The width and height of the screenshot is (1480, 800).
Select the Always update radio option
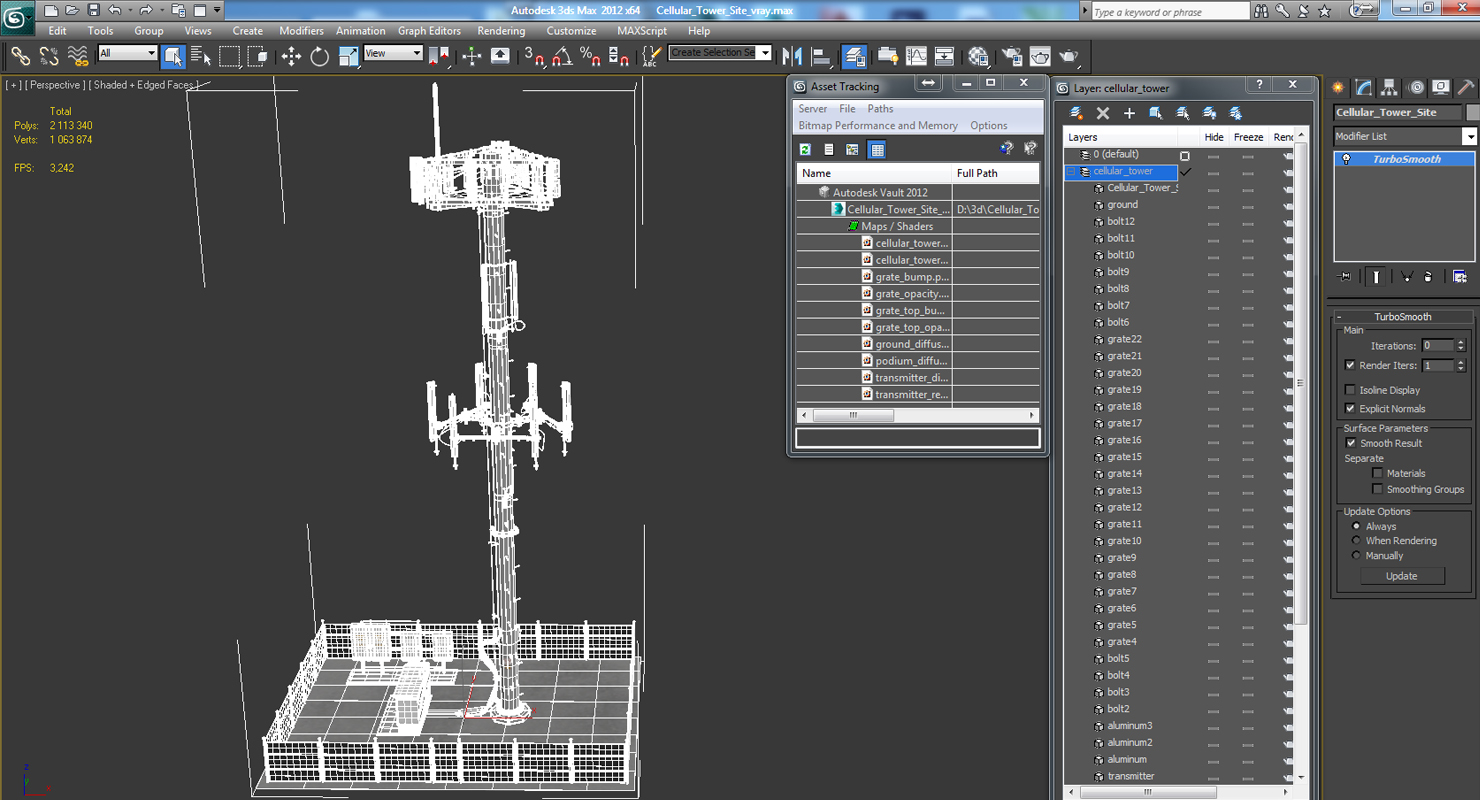pos(1357,526)
